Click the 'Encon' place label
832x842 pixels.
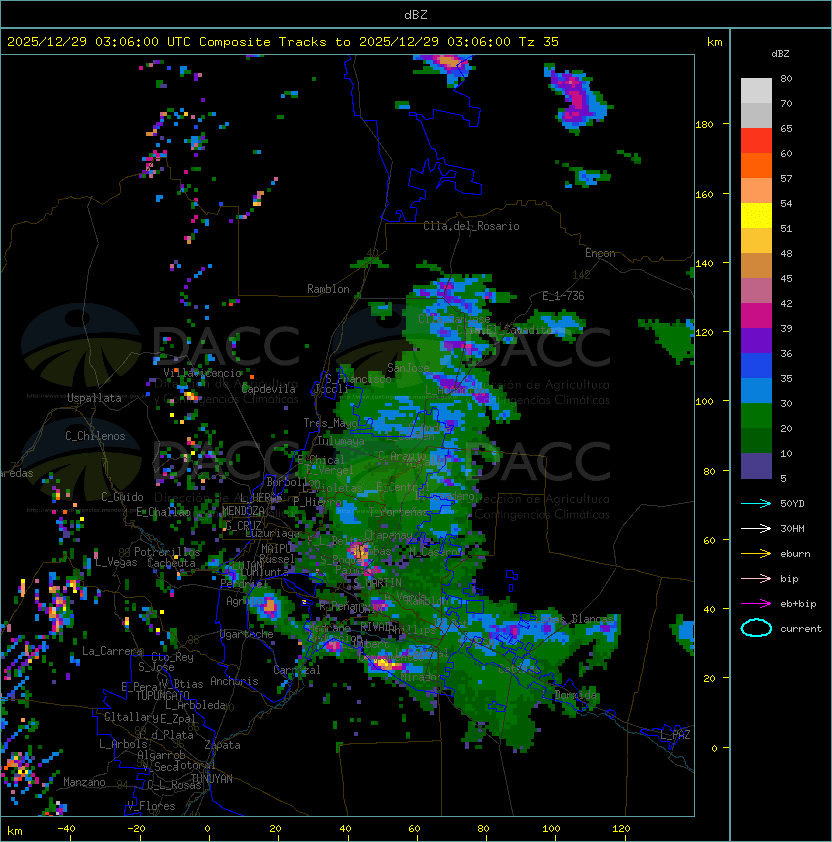tap(600, 253)
